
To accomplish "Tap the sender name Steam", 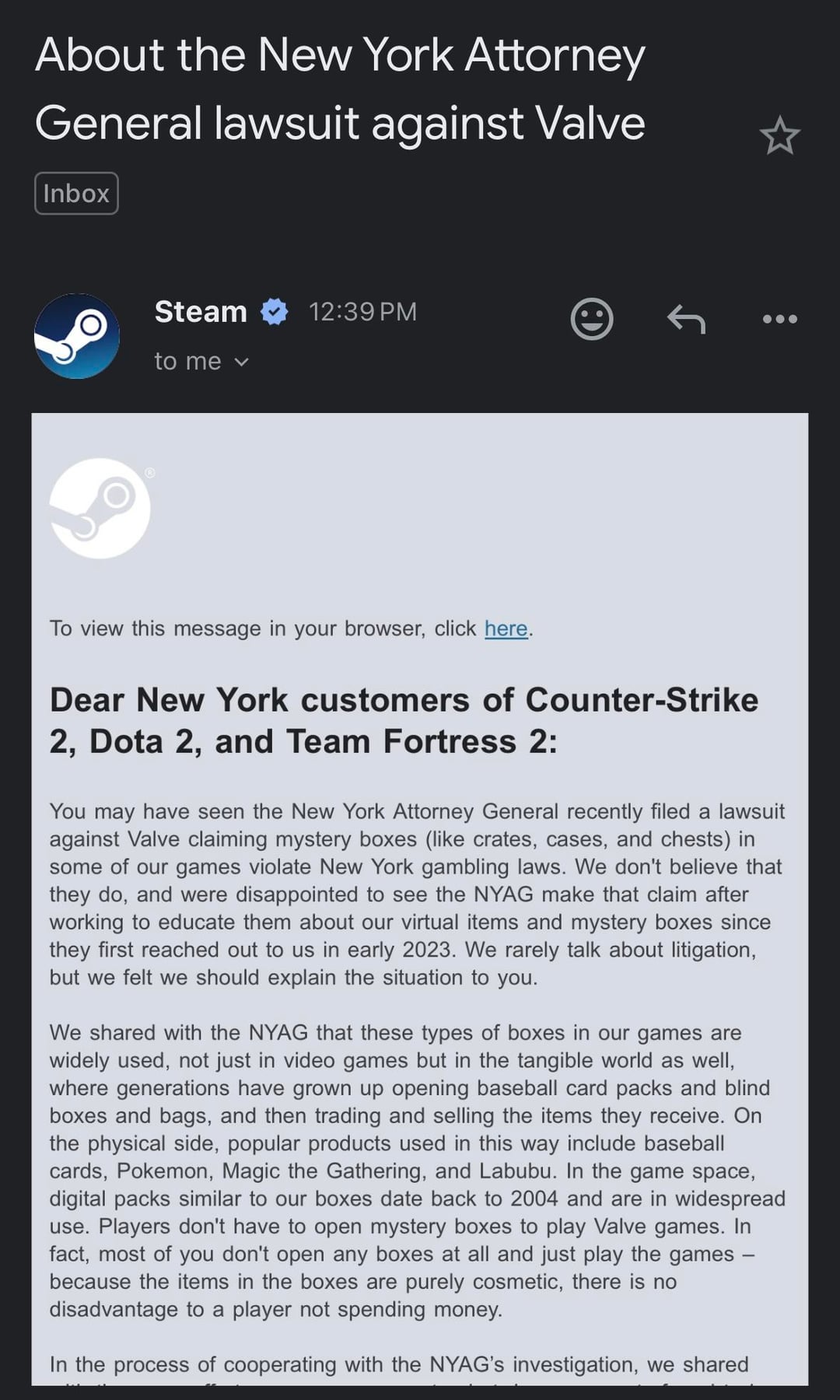I will coord(201,312).
